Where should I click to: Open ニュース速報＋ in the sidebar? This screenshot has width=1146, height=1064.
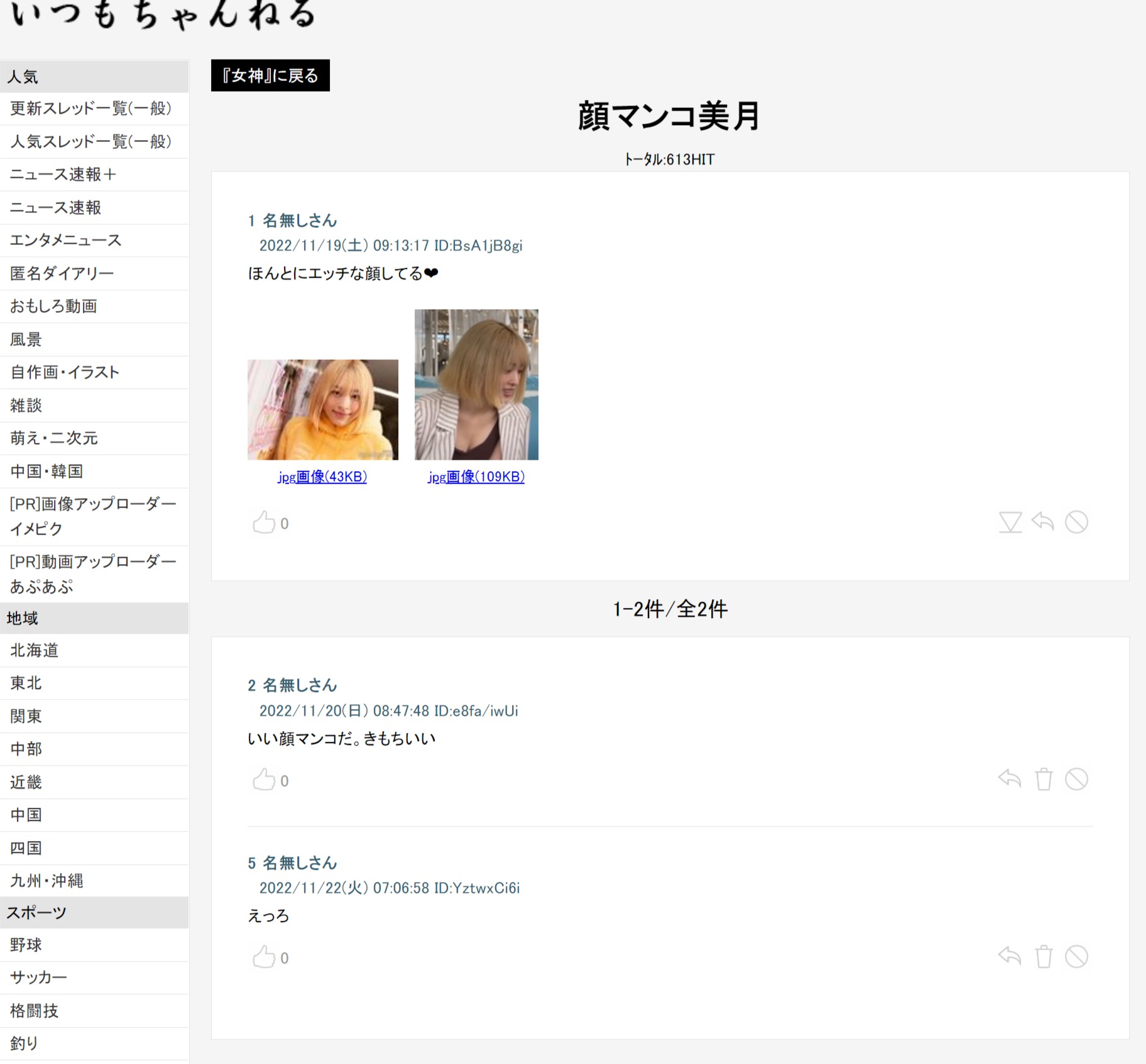tap(63, 175)
